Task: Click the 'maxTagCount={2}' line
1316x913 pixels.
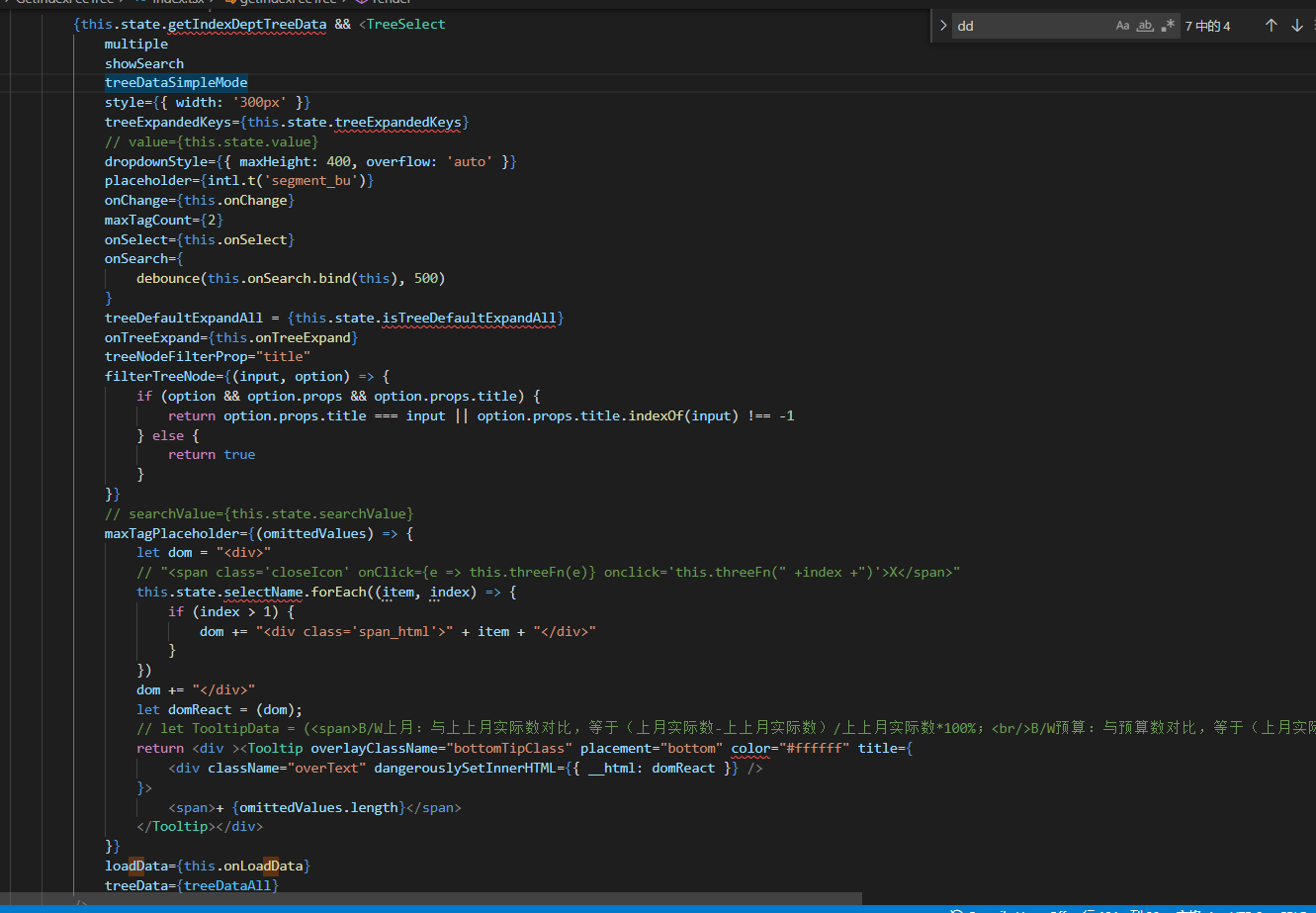Action: (x=164, y=220)
